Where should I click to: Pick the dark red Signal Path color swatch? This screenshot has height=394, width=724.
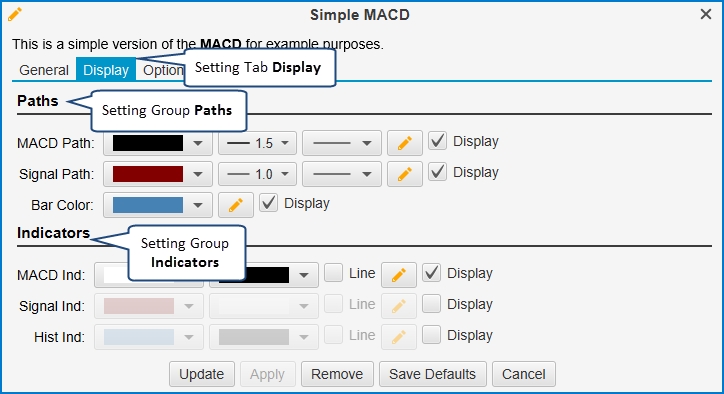148,174
